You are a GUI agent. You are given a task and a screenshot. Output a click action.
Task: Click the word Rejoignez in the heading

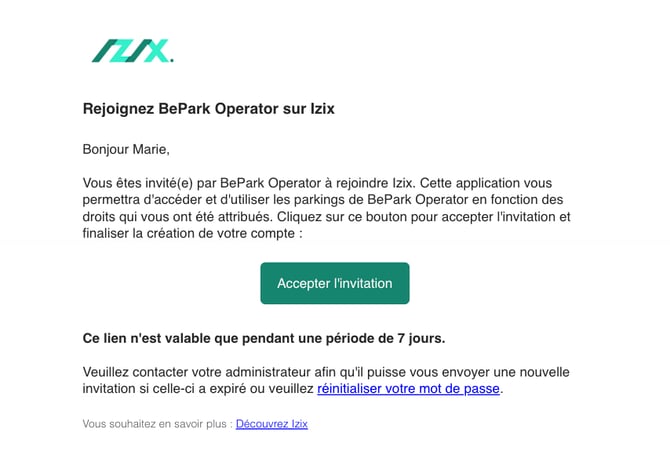click(x=118, y=109)
